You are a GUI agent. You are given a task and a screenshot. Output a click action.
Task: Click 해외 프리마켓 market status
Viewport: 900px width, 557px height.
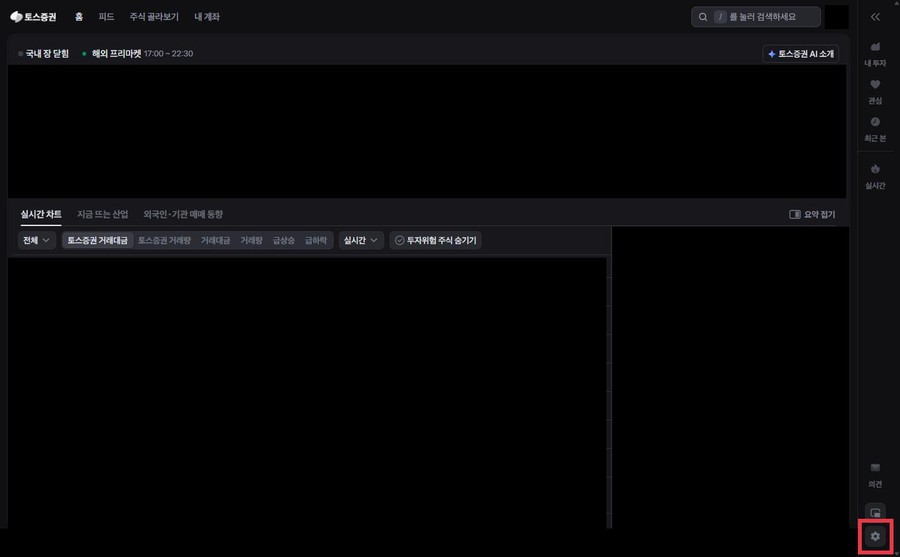[x=137, y=53]
